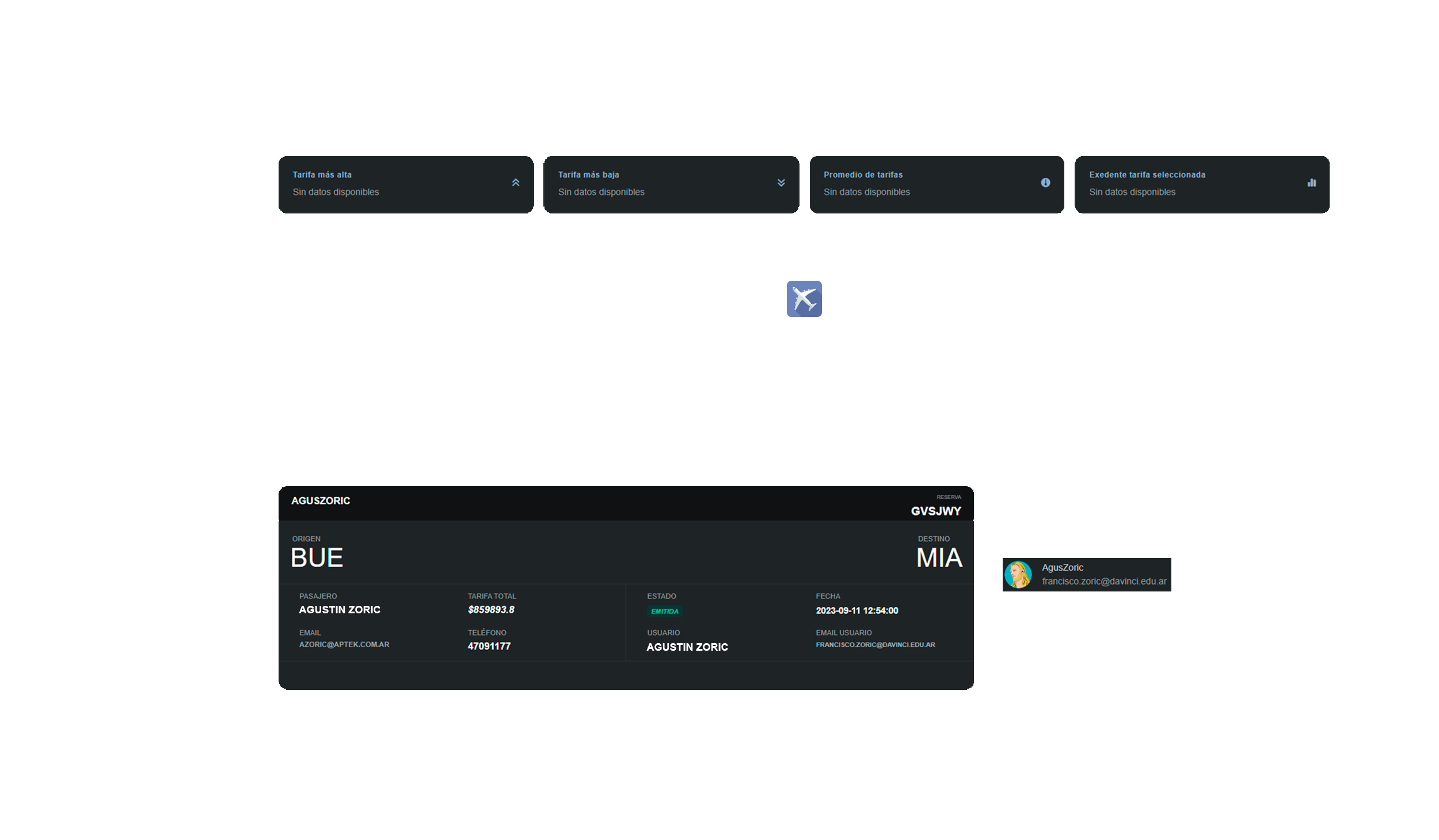Click the phone number 47091177

click(x=489, y=646)
